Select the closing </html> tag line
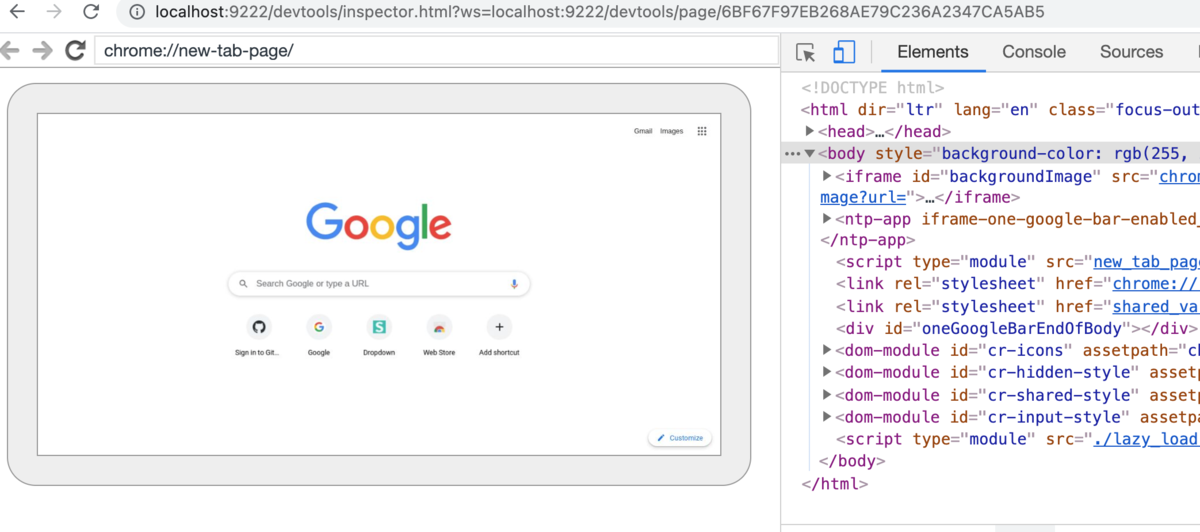The width and height of the screenshot is (1200, 532). (x=835, y=484)
